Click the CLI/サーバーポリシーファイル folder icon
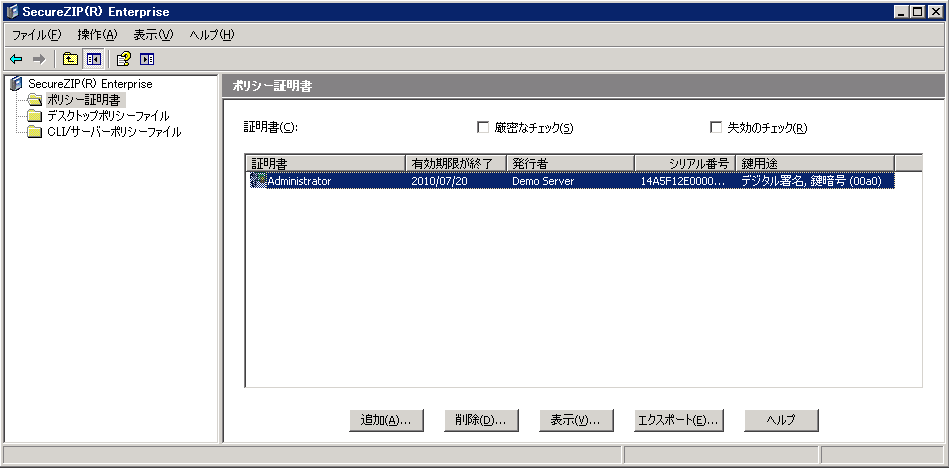949x468 pixels. [35, 131]
